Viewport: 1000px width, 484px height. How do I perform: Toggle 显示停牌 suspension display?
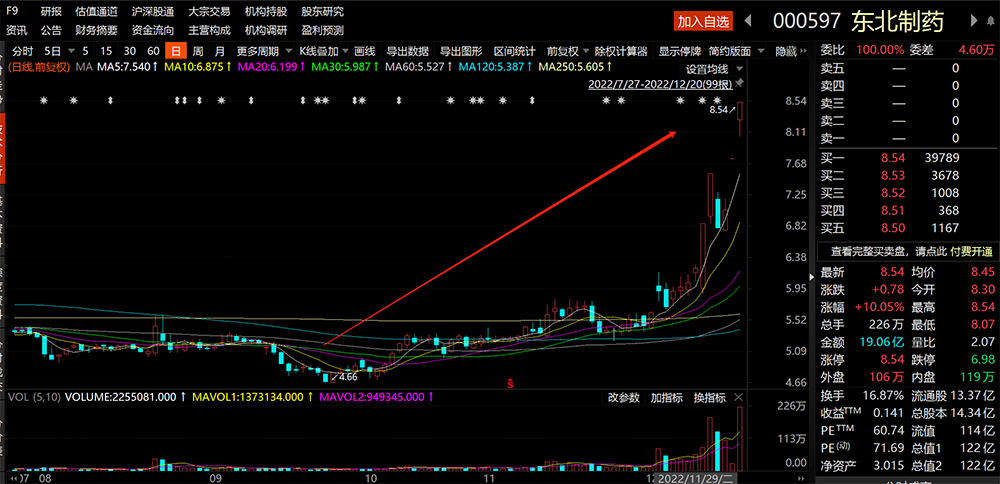point(680,52)
